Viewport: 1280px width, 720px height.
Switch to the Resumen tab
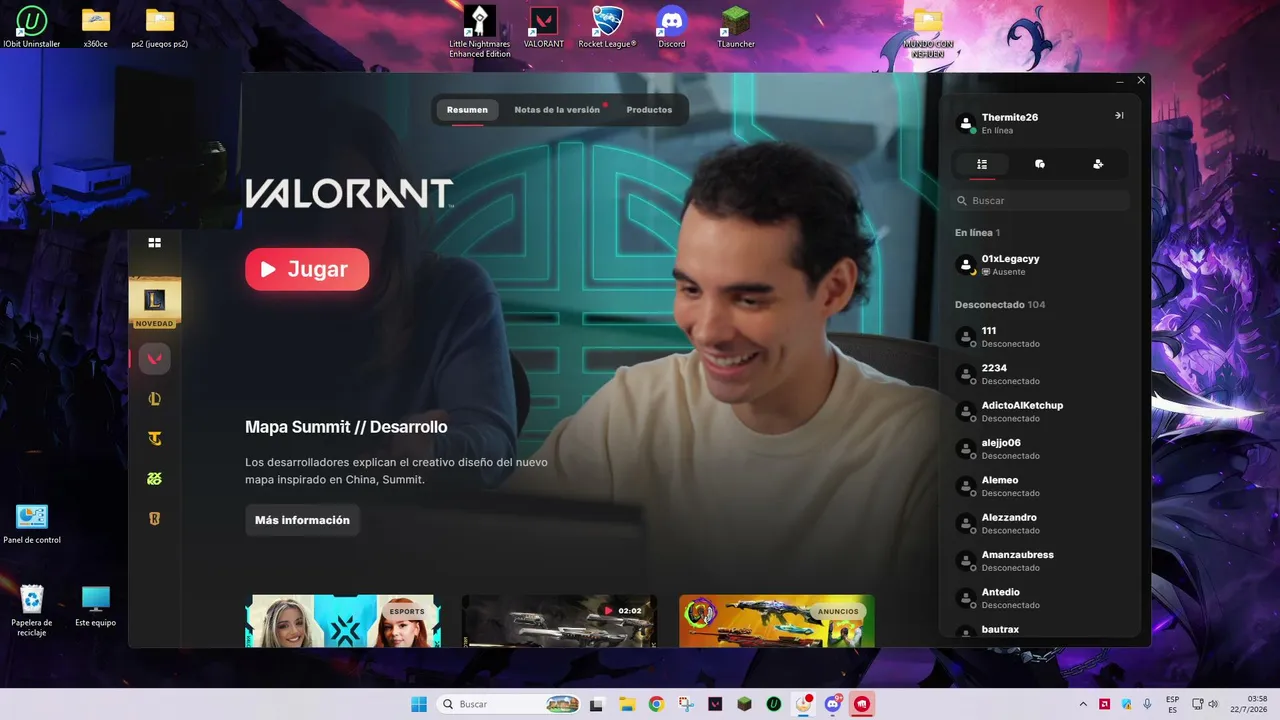point(467,110)
